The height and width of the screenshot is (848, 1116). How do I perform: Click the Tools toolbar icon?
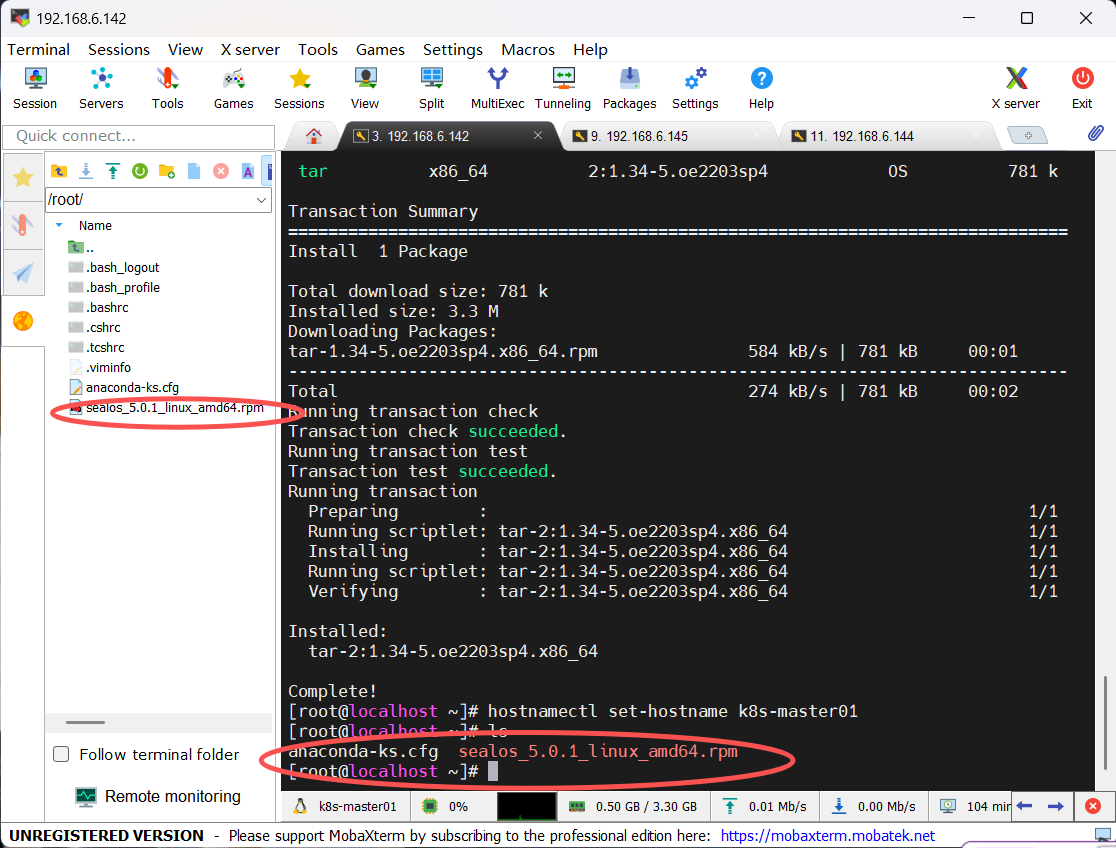coord(167,88)
